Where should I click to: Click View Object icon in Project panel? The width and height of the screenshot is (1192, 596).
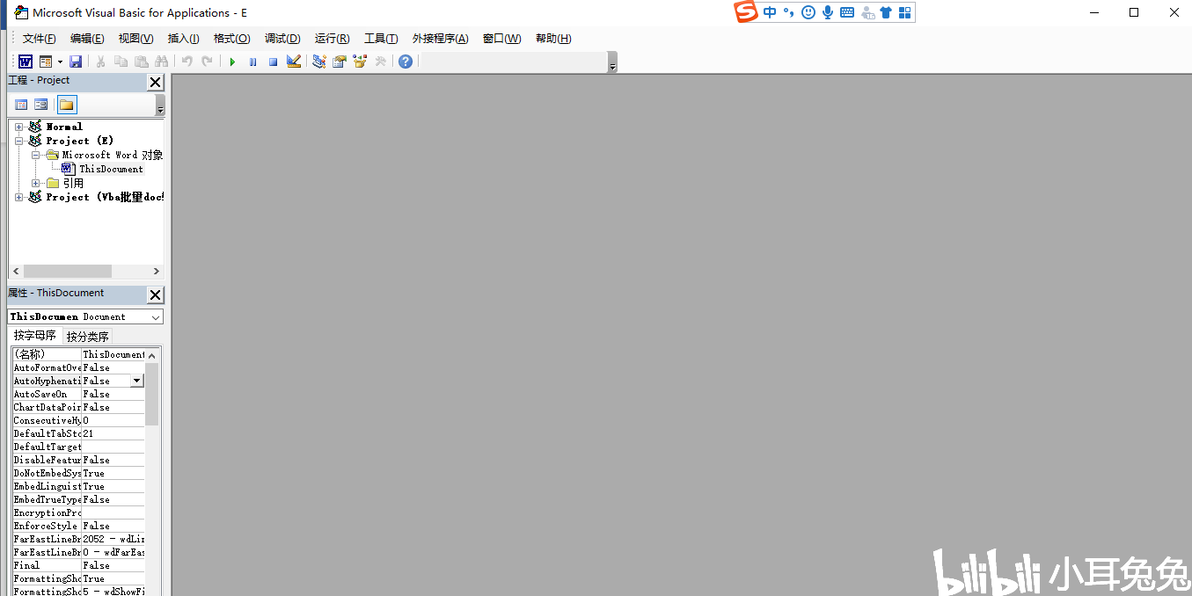pos(41,105)
